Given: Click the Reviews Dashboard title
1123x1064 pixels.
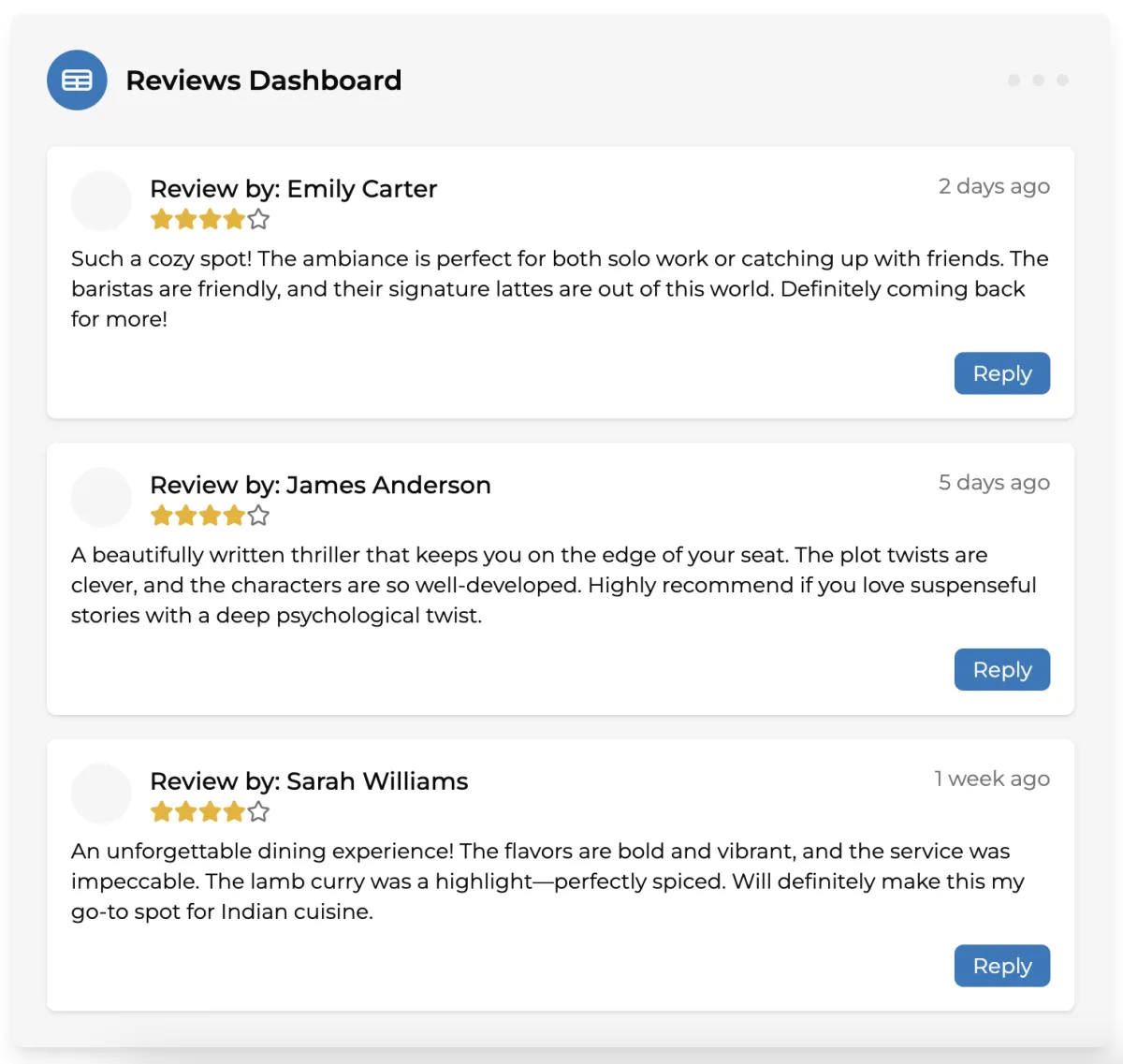Looking at the screenshot, I should pos(263,80).
